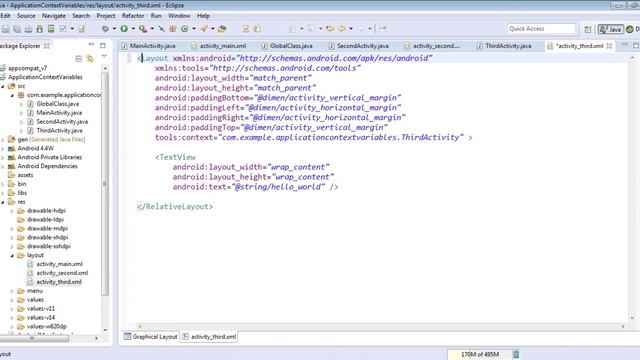The image size is (640, 360).
Task: Click the green New Java Class icon
Action: [184, 29]
